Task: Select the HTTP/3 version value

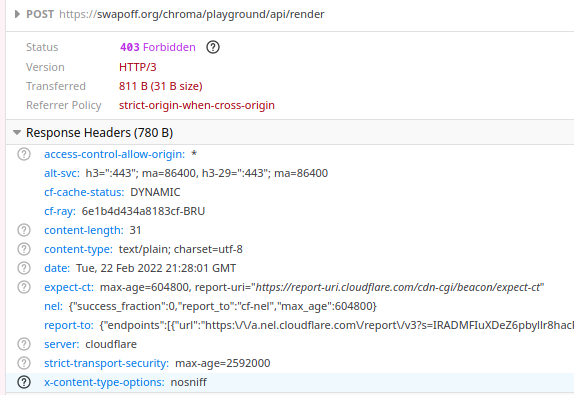Action: (138, 67)
